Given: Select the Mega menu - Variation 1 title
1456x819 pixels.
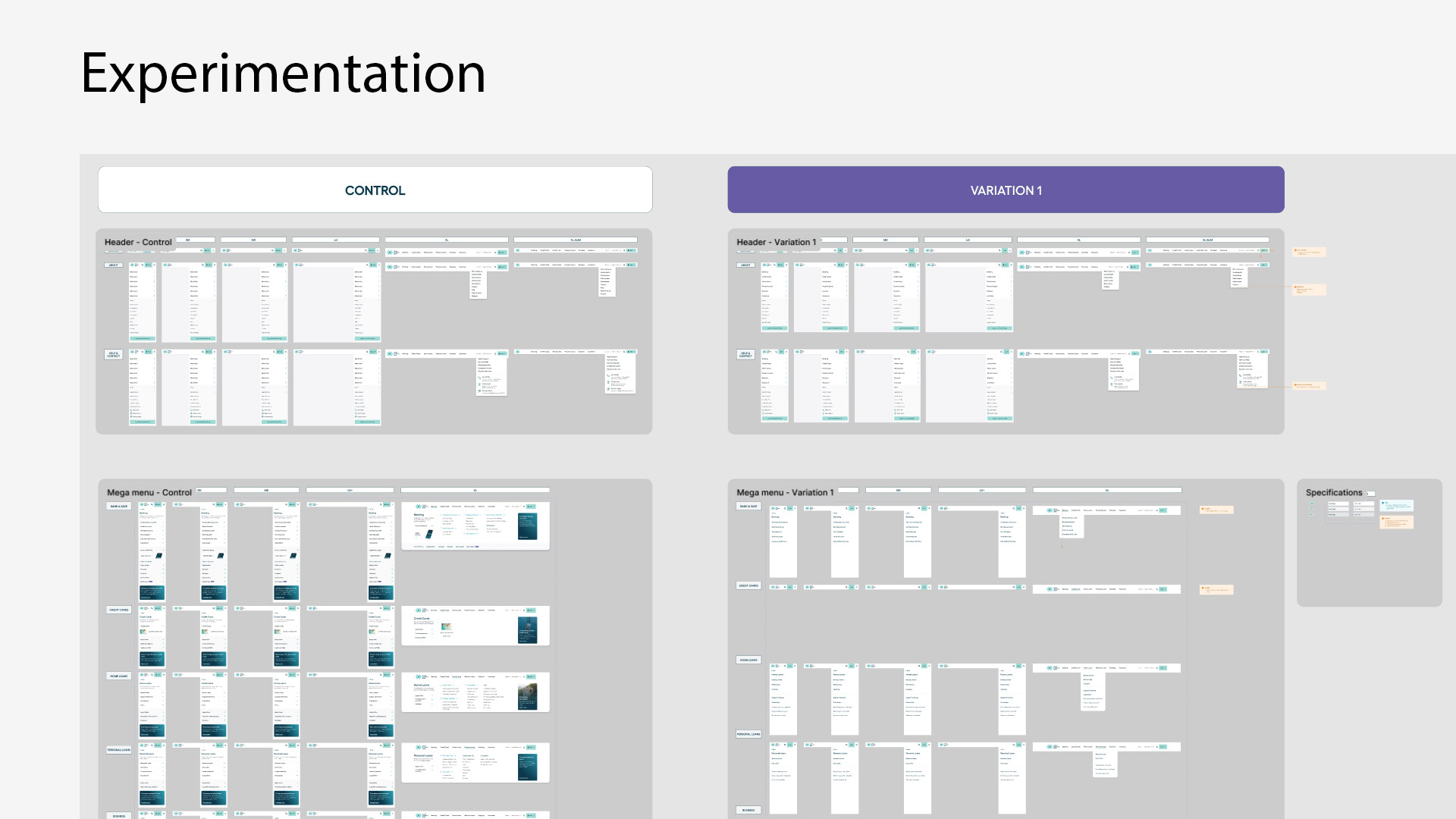Looking at the screenshot, I should pyautogui.click(x=784, y=492).
